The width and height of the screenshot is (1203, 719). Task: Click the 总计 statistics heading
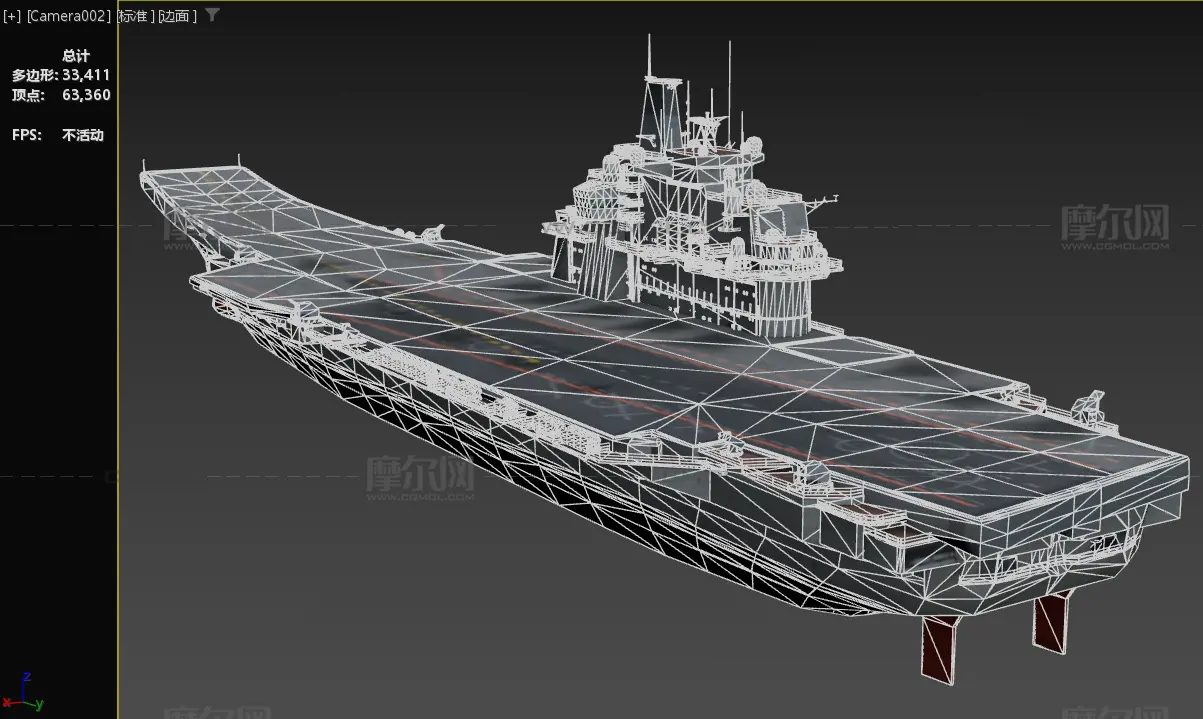[x=76, y=56]
